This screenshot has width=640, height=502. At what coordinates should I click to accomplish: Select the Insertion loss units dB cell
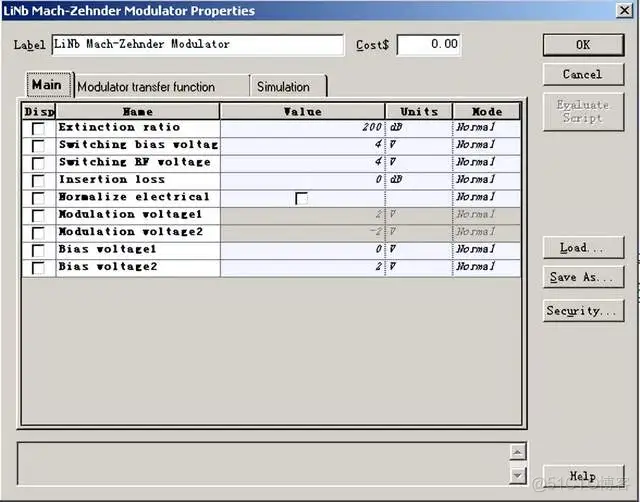[419, 180]
